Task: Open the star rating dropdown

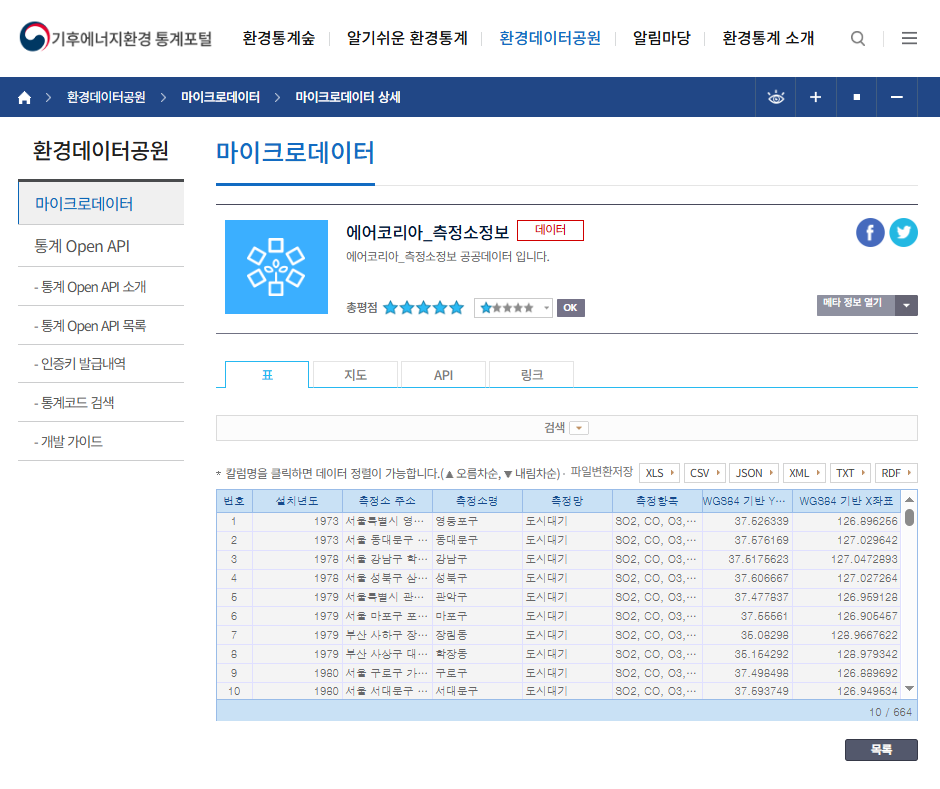Action: (514, 308)
